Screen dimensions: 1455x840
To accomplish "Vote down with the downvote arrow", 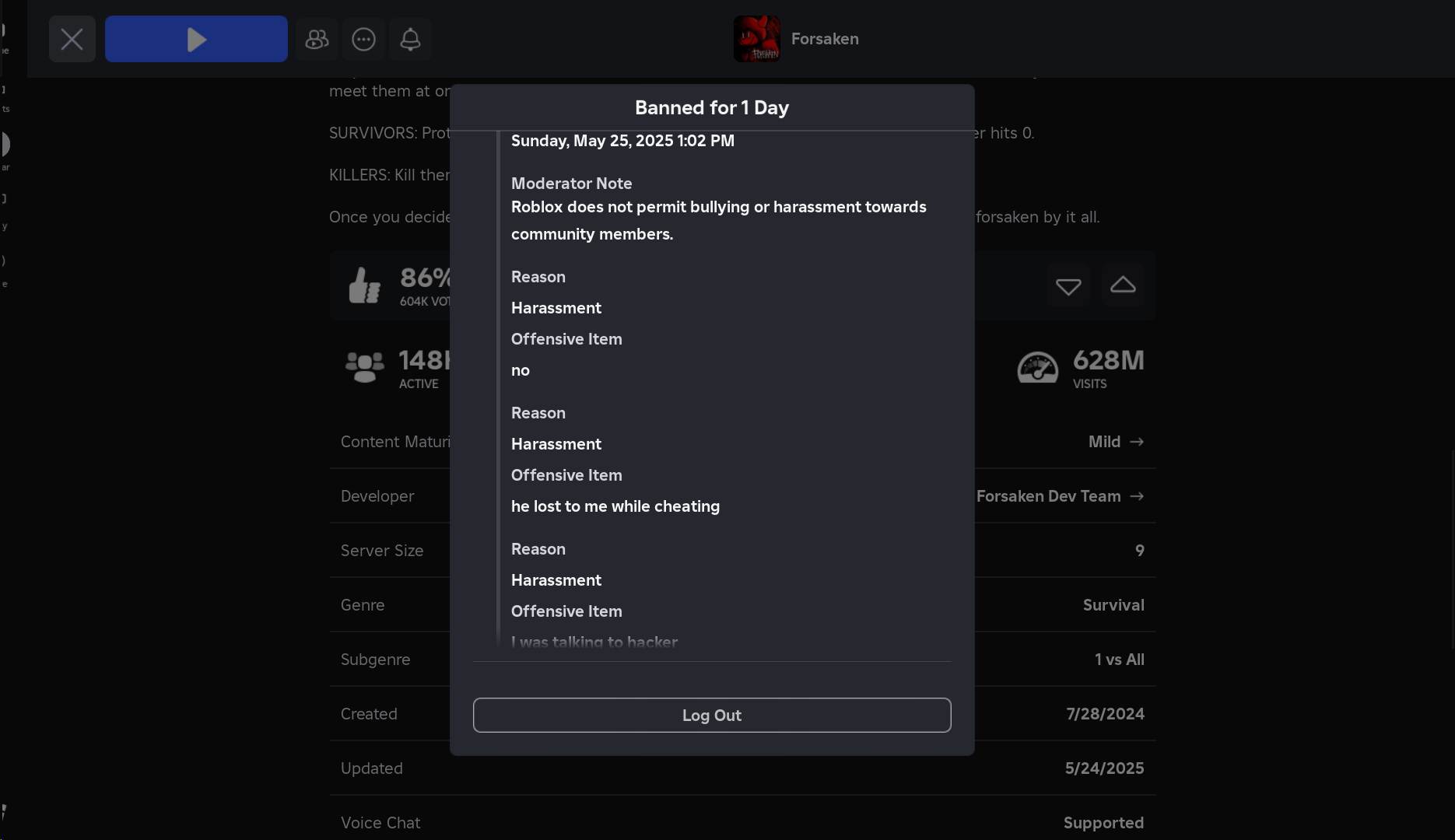I will click(x=1068, y=286).
